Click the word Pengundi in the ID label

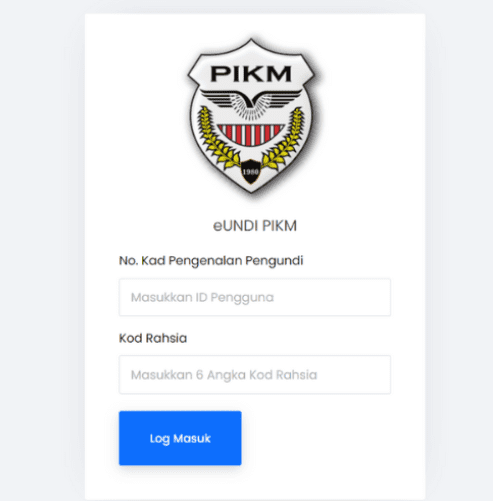274,261
